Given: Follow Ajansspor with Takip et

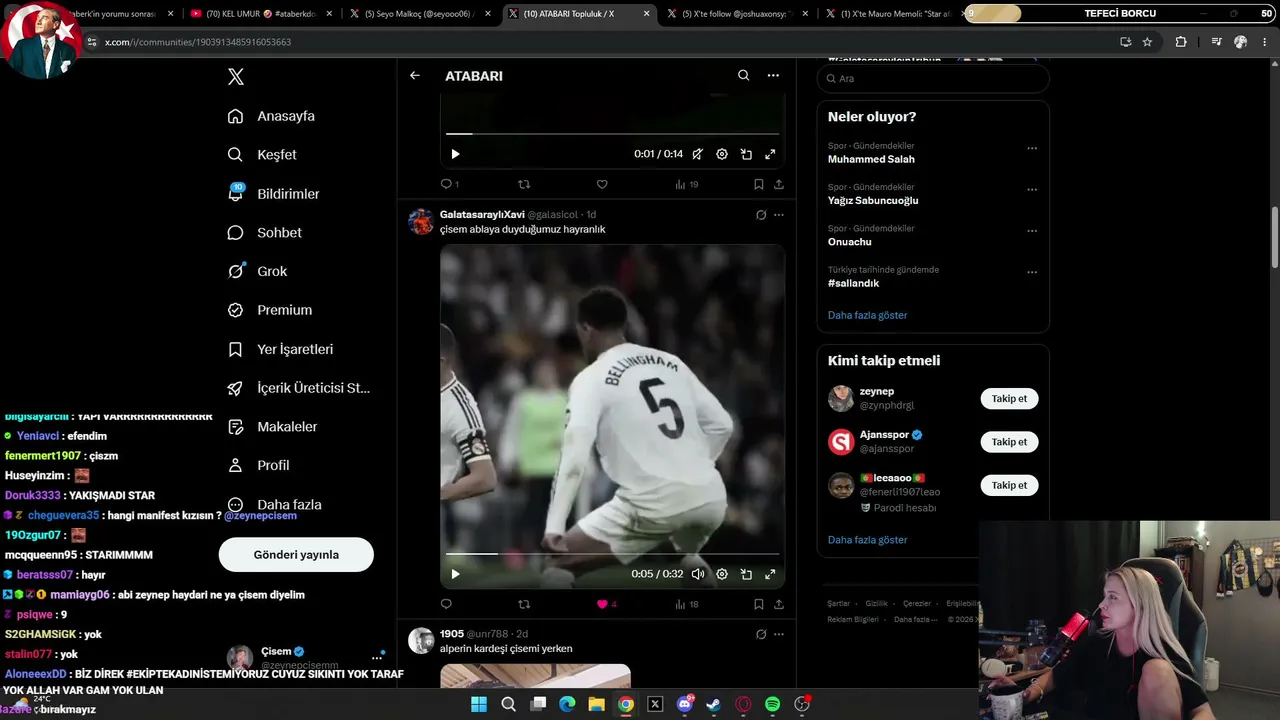Looking at the screenshot, I should (1009, 442).
